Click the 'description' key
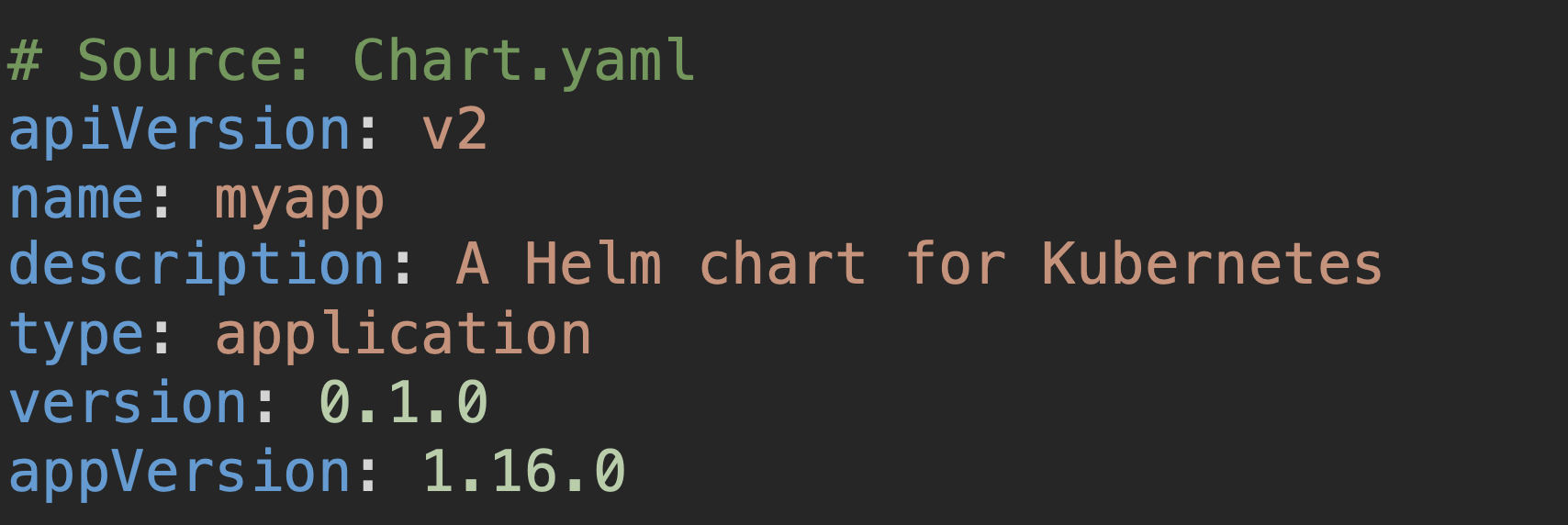Screen dimensions: 1568x525 tap(196, 264)
